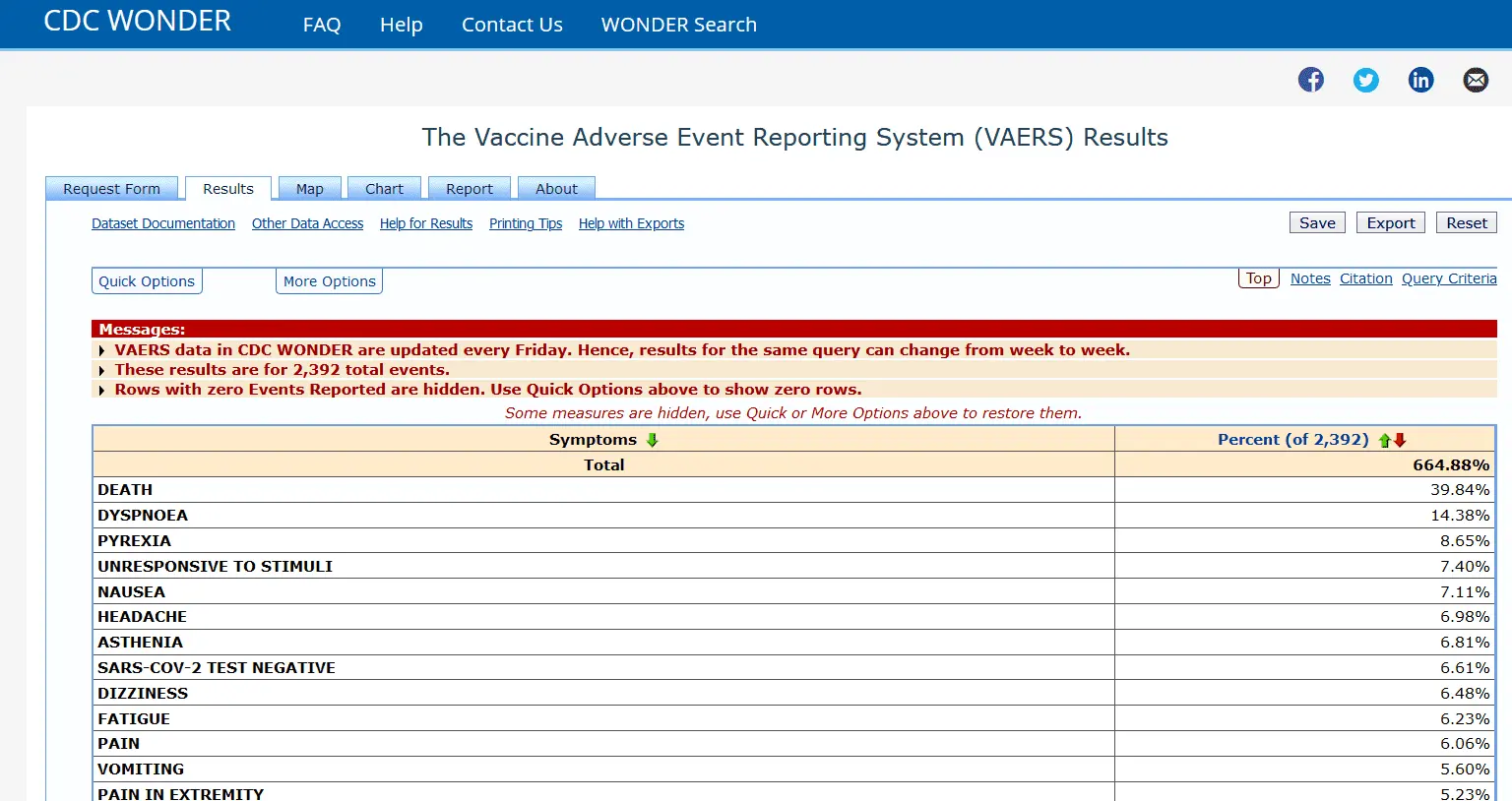Expand the Quick Options panel
Screen dimensions: 1512x801
click(147, 281)
